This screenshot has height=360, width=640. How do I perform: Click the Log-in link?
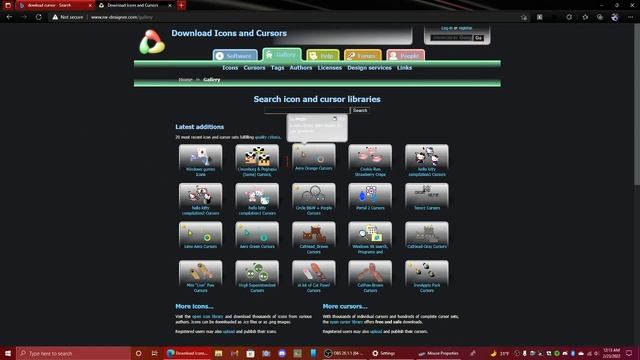point(447,28)
